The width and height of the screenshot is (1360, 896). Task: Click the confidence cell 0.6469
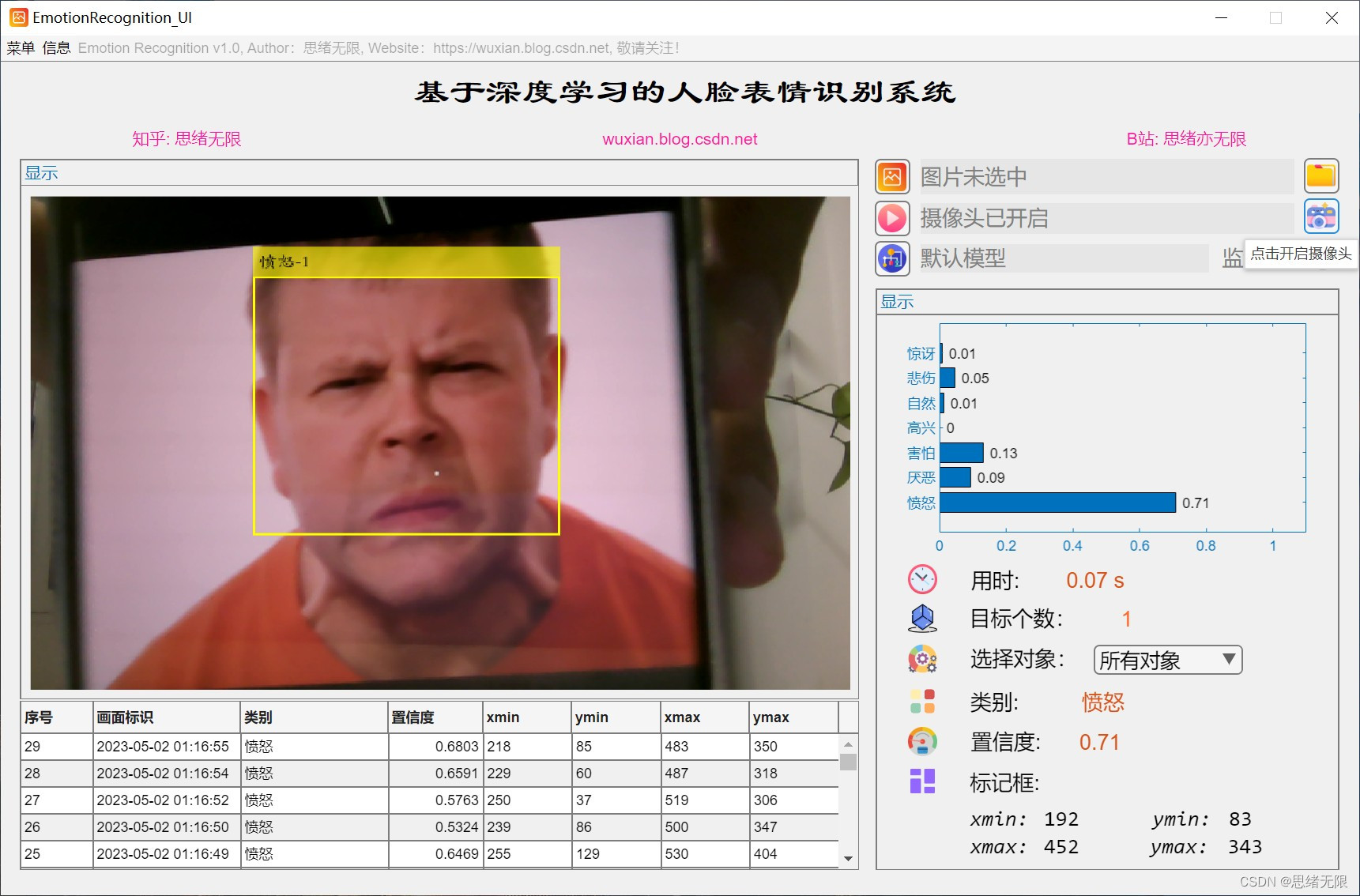(x=435, y=854)
